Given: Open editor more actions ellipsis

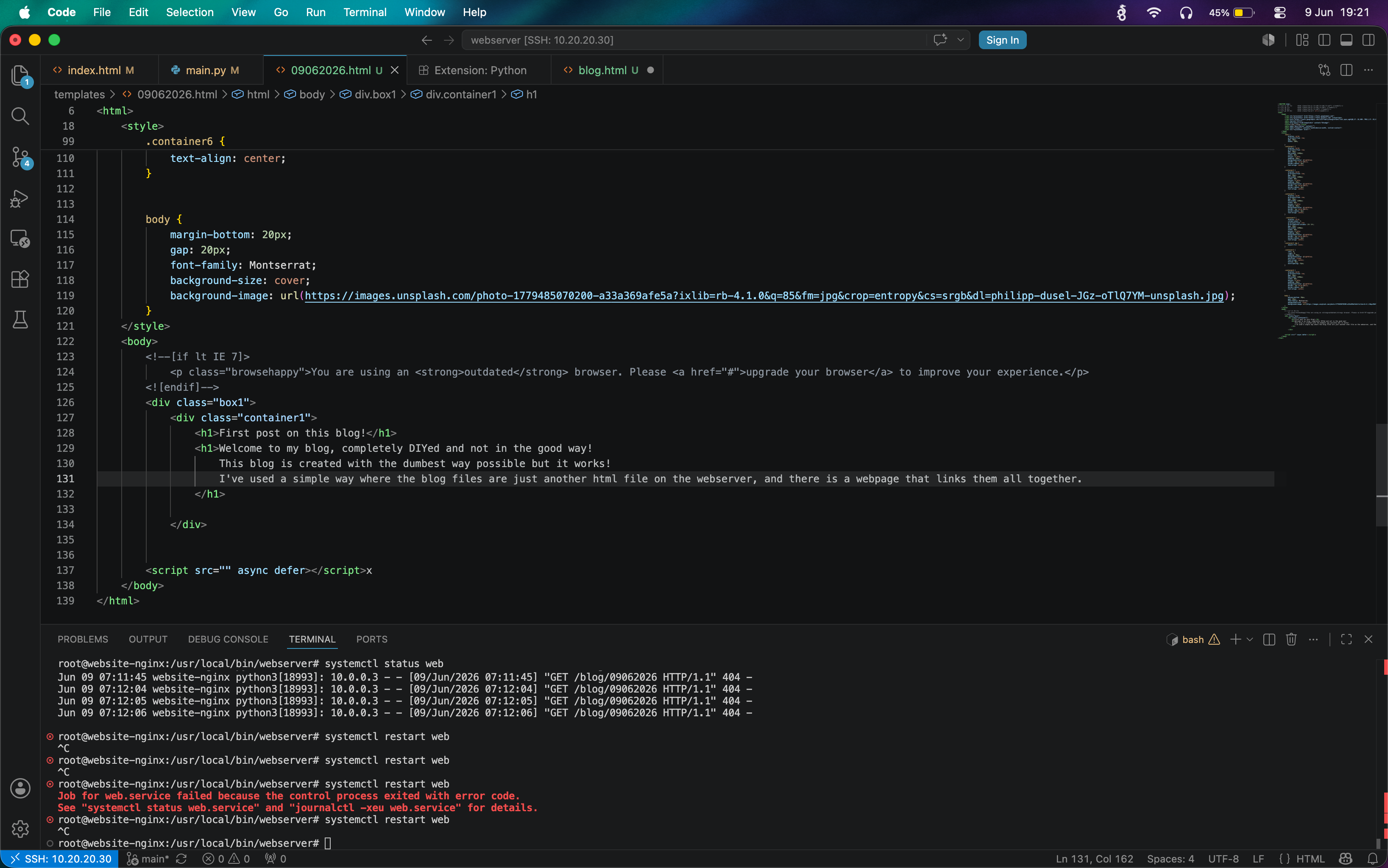Looking at the screenshot, I should (1368, 70).
